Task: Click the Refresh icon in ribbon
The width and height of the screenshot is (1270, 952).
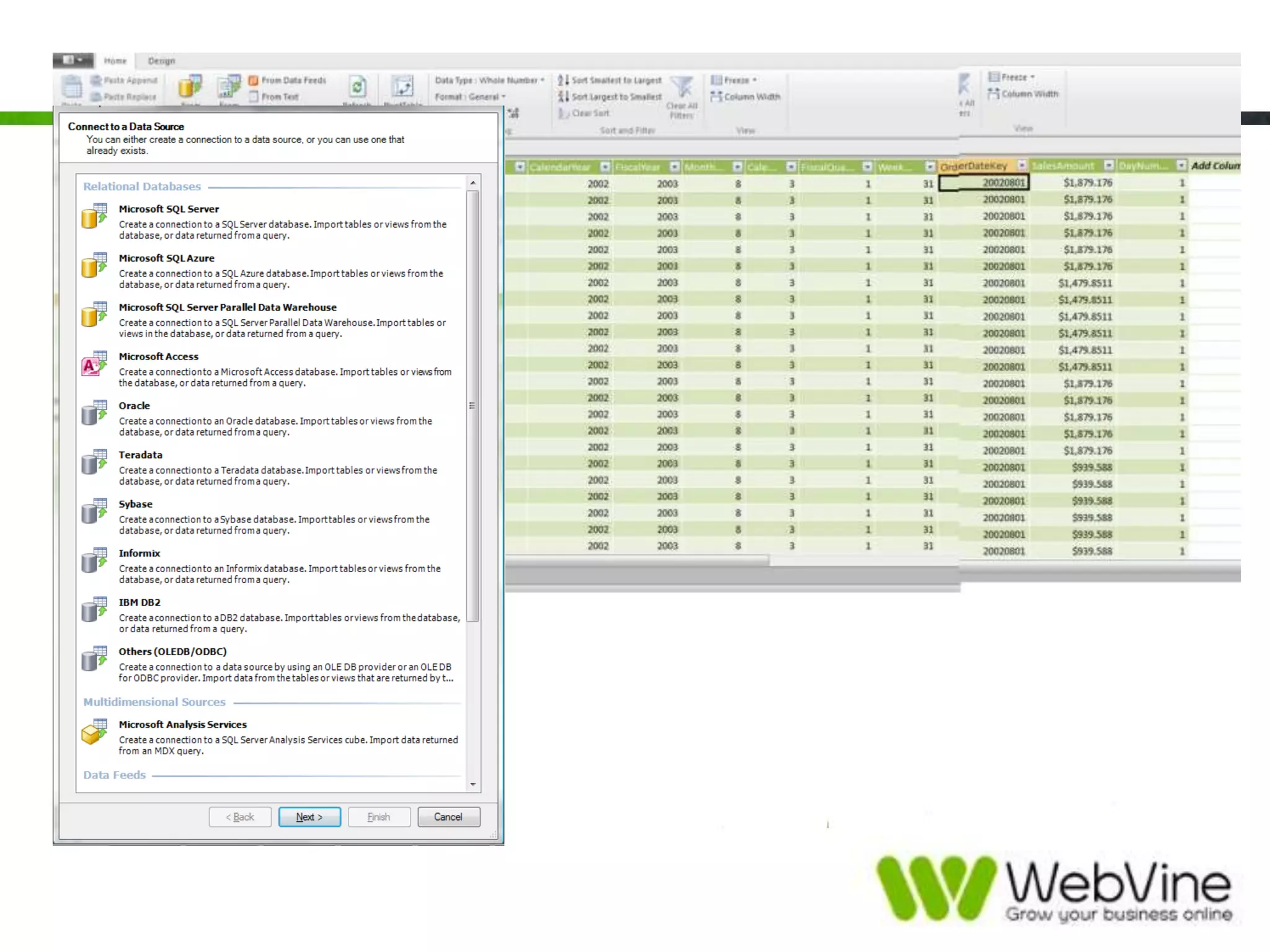Action: click(358, 87)
